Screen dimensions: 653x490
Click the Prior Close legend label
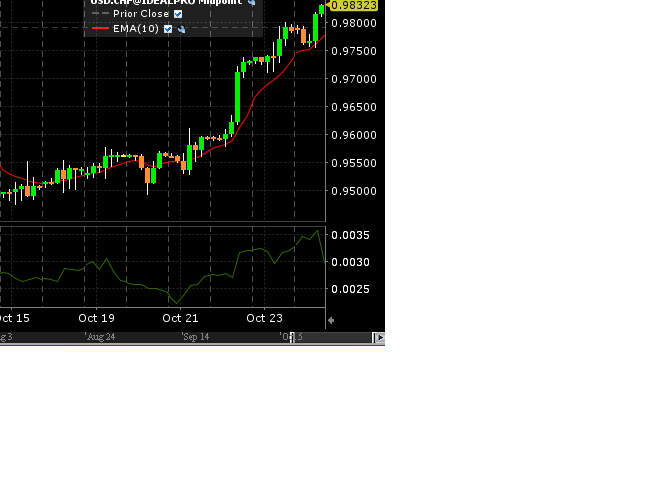141,14
